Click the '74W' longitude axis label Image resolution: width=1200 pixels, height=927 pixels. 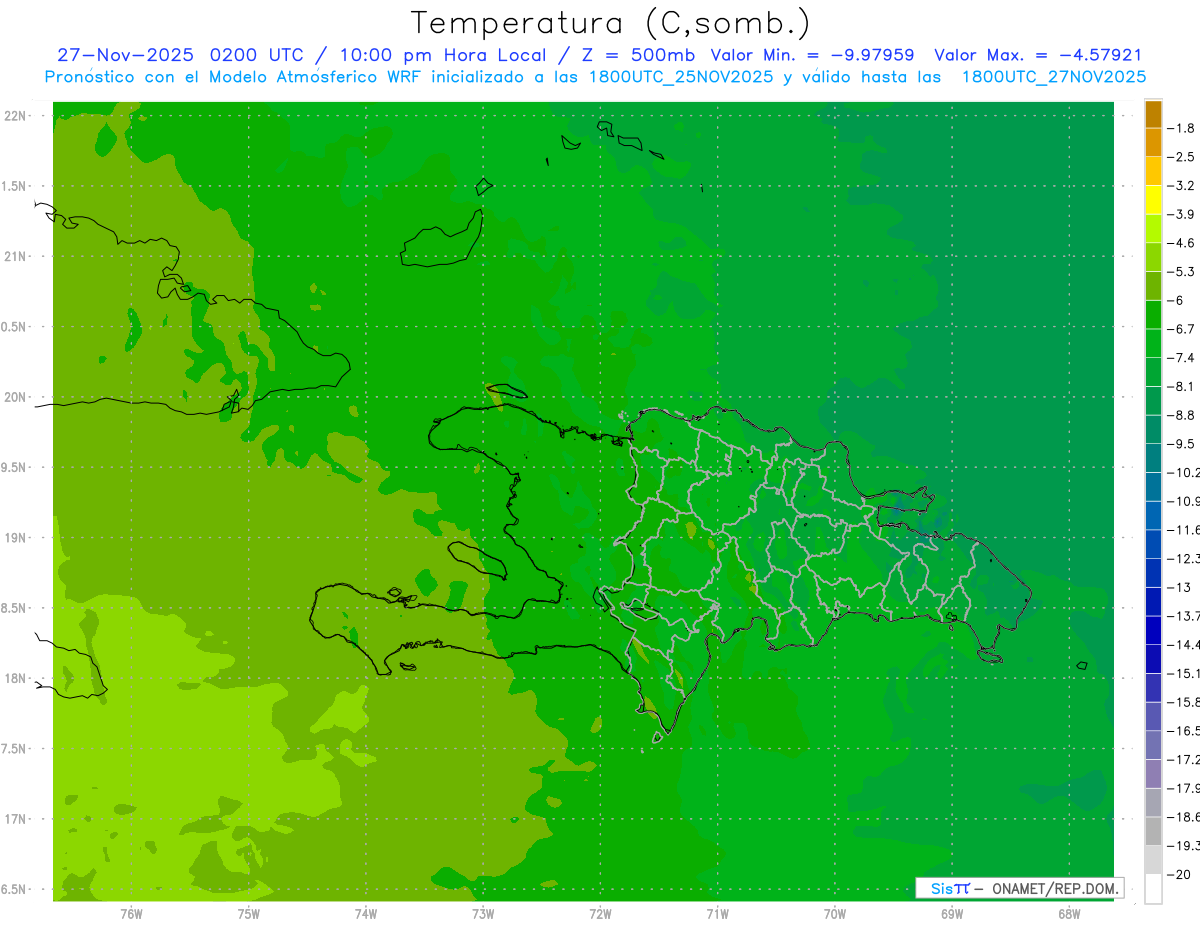coord(365,914)
